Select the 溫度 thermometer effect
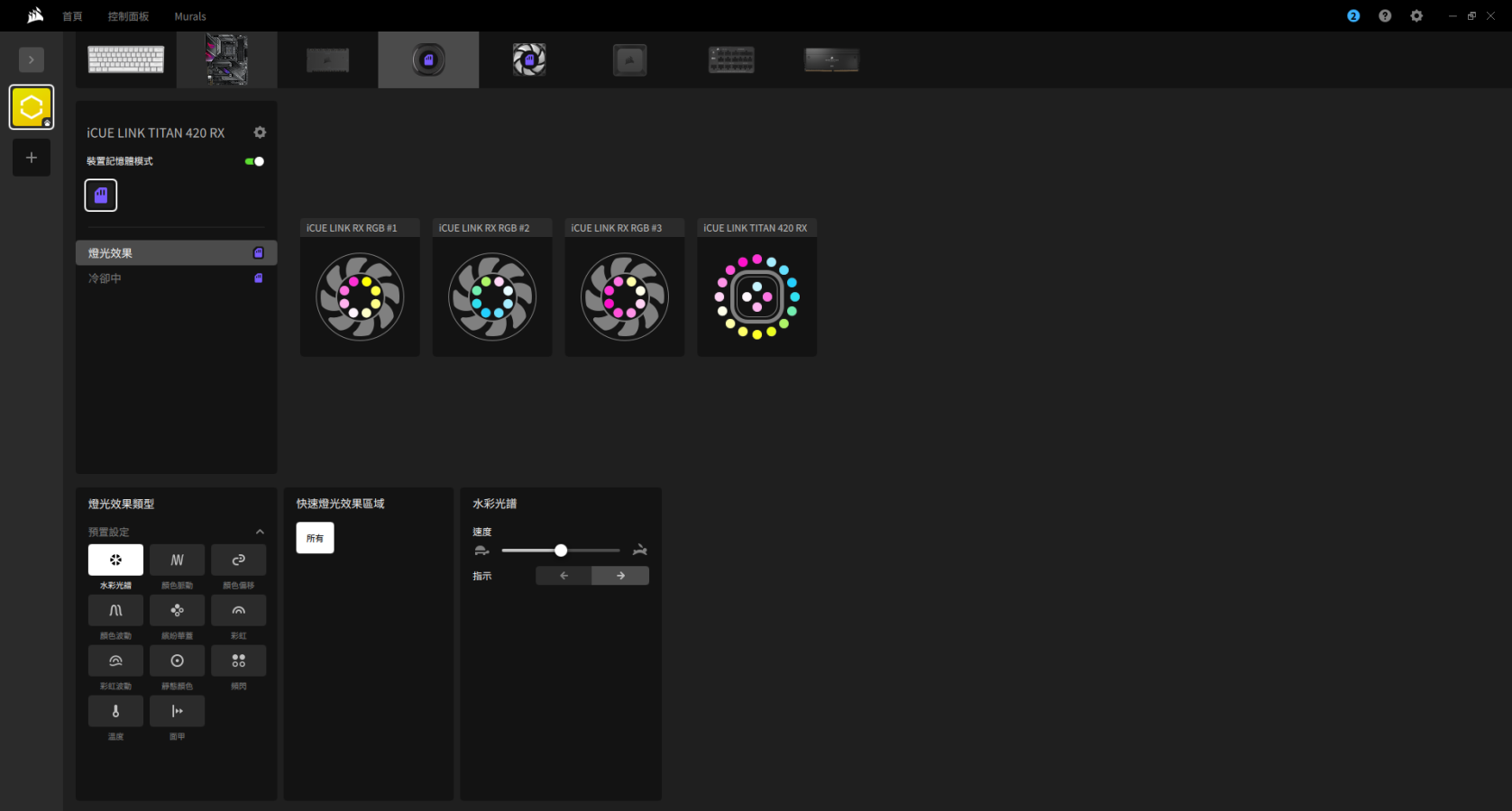The image size is (1512, 811). [x=115, y=712]
